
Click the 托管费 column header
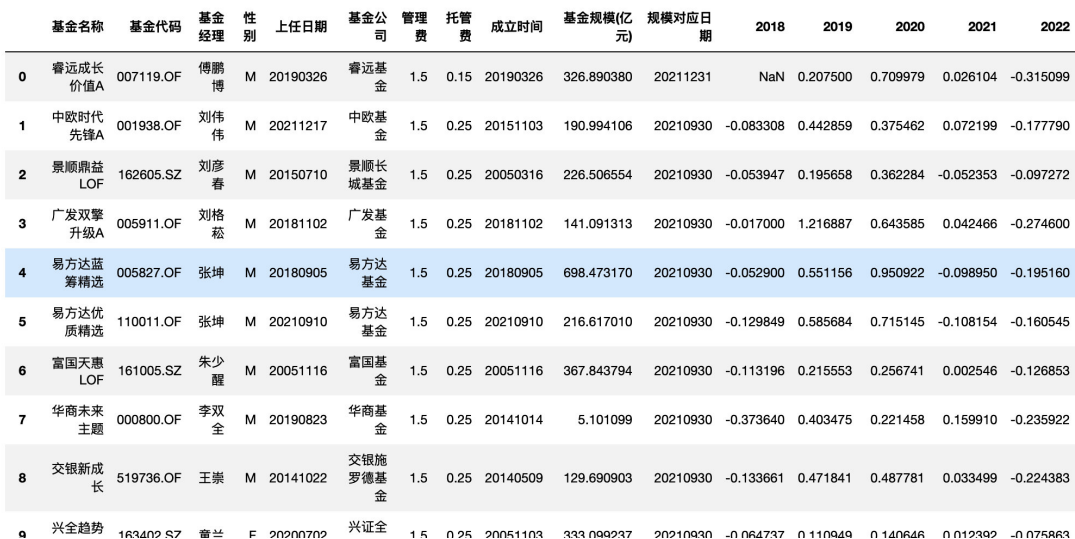(x=459, y=27)
